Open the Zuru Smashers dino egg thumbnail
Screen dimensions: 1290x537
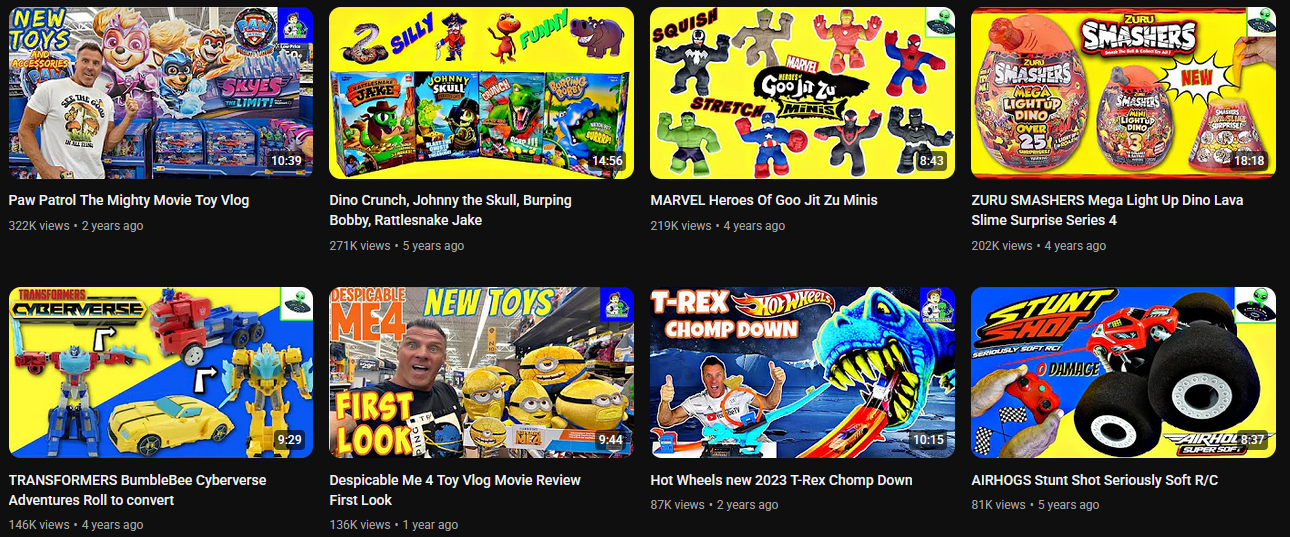pyautogui.click(x=1123, y=93)
